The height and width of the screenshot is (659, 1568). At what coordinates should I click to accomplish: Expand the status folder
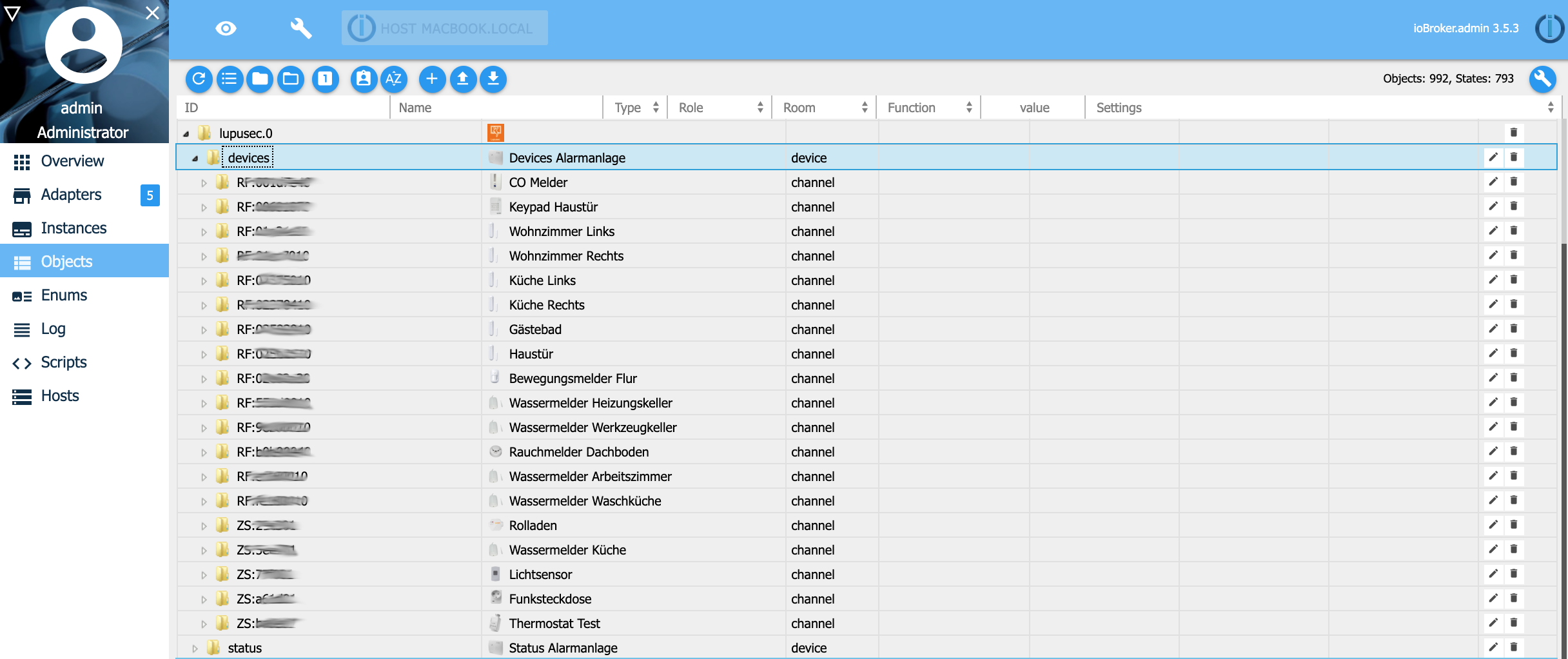pos(195,649)
